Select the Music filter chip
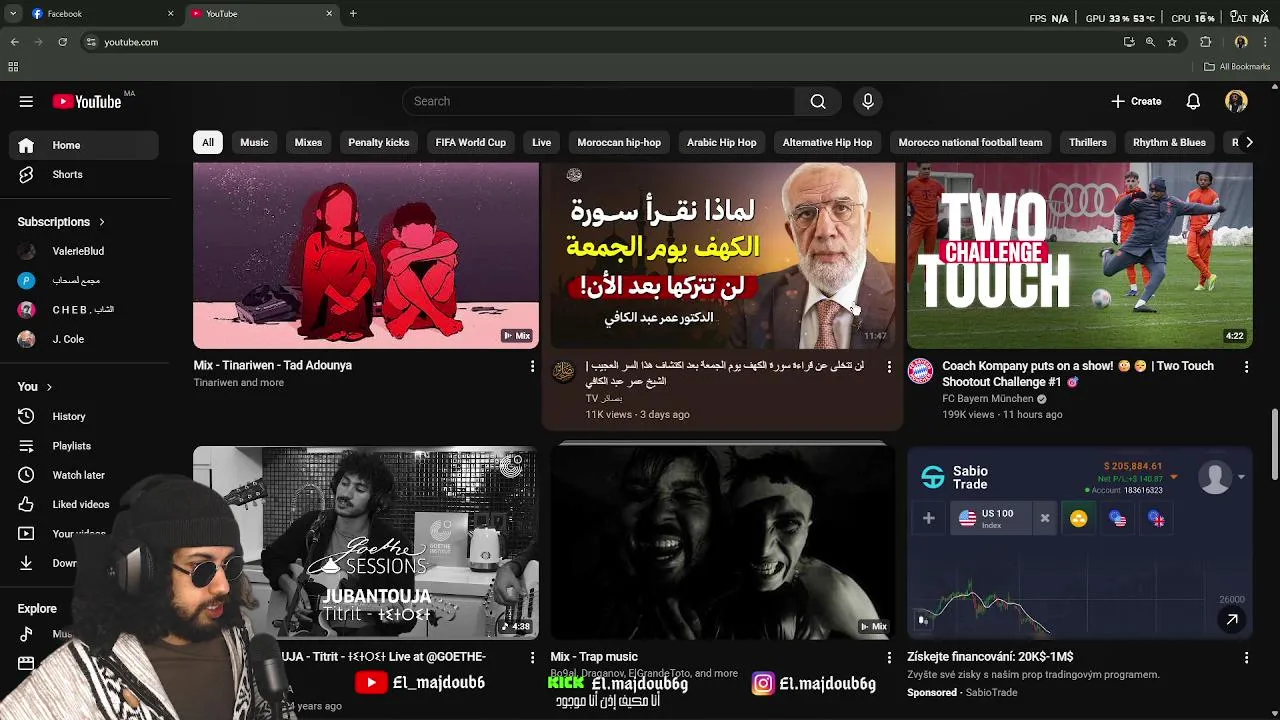The height and width of the screenshot is (720, 1280). click(x=254, y=142)
